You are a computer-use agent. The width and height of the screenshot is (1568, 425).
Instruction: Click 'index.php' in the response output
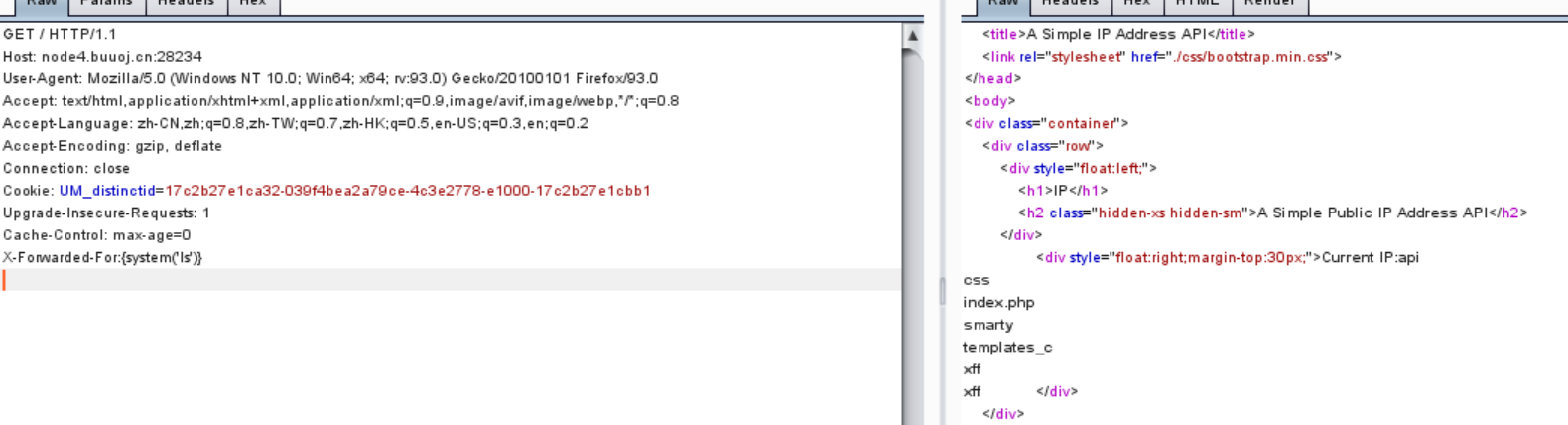click(x=998, y=302)
